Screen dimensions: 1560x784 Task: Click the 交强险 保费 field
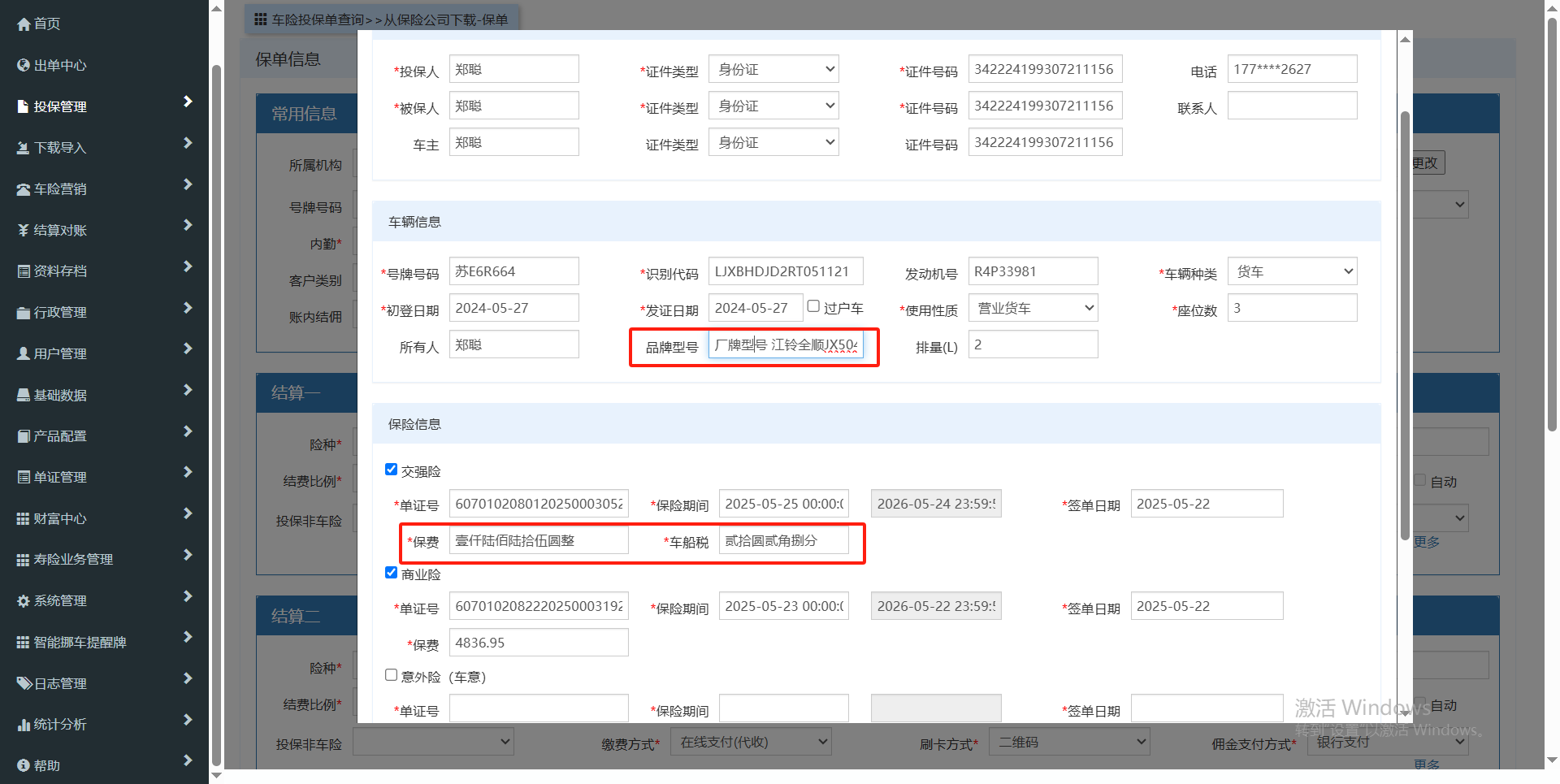pos(539,540)
